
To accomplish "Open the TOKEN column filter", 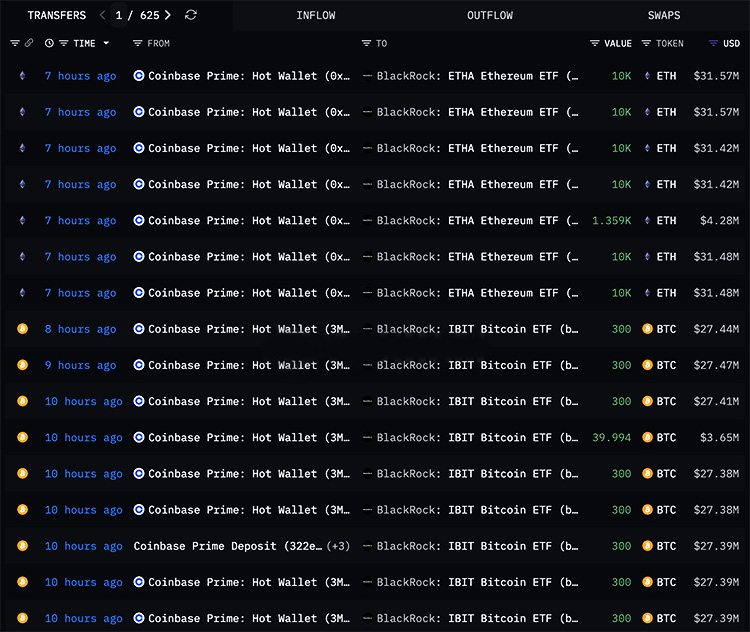I will pos(647,43).
